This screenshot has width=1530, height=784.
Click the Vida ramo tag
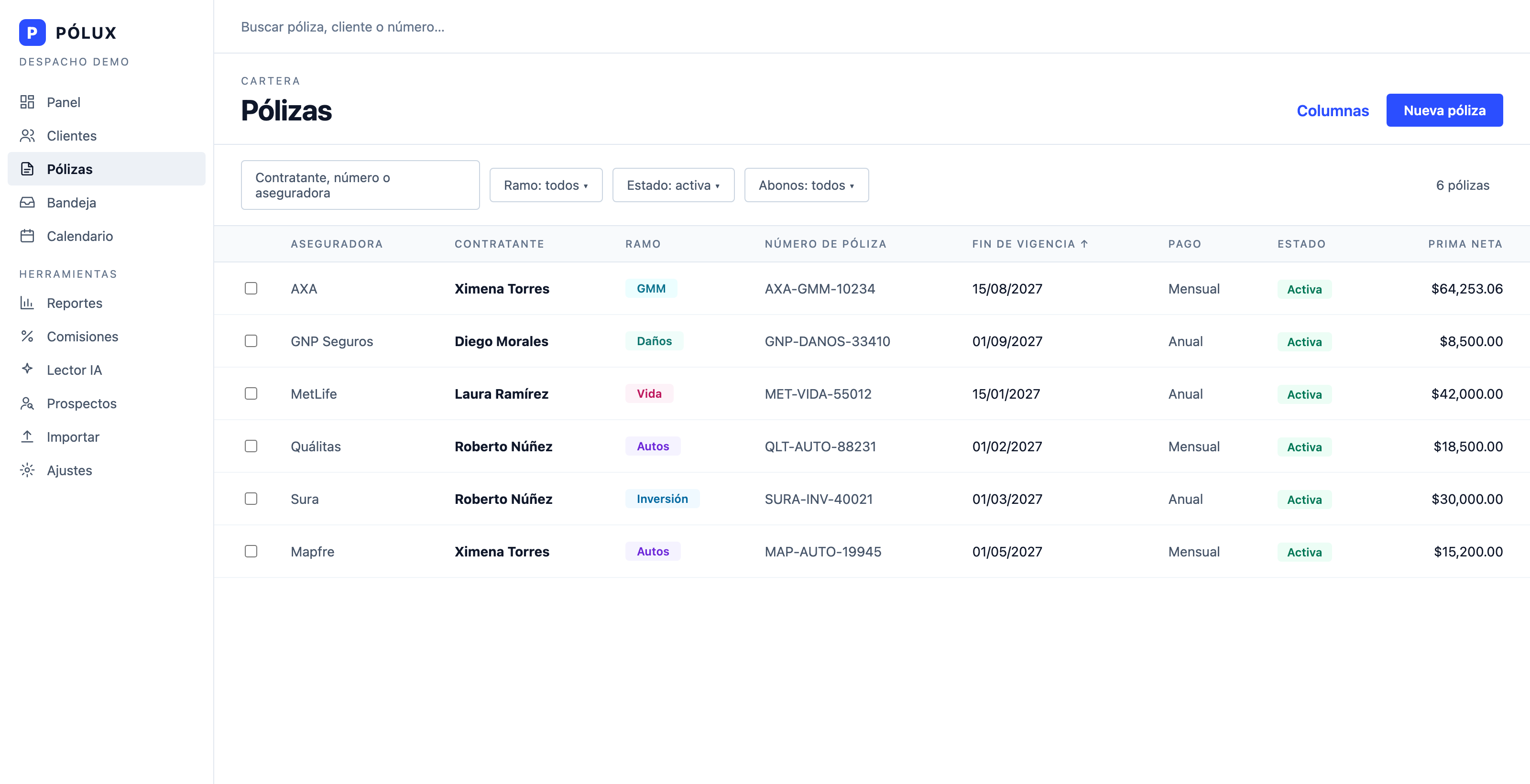(649, 393)
